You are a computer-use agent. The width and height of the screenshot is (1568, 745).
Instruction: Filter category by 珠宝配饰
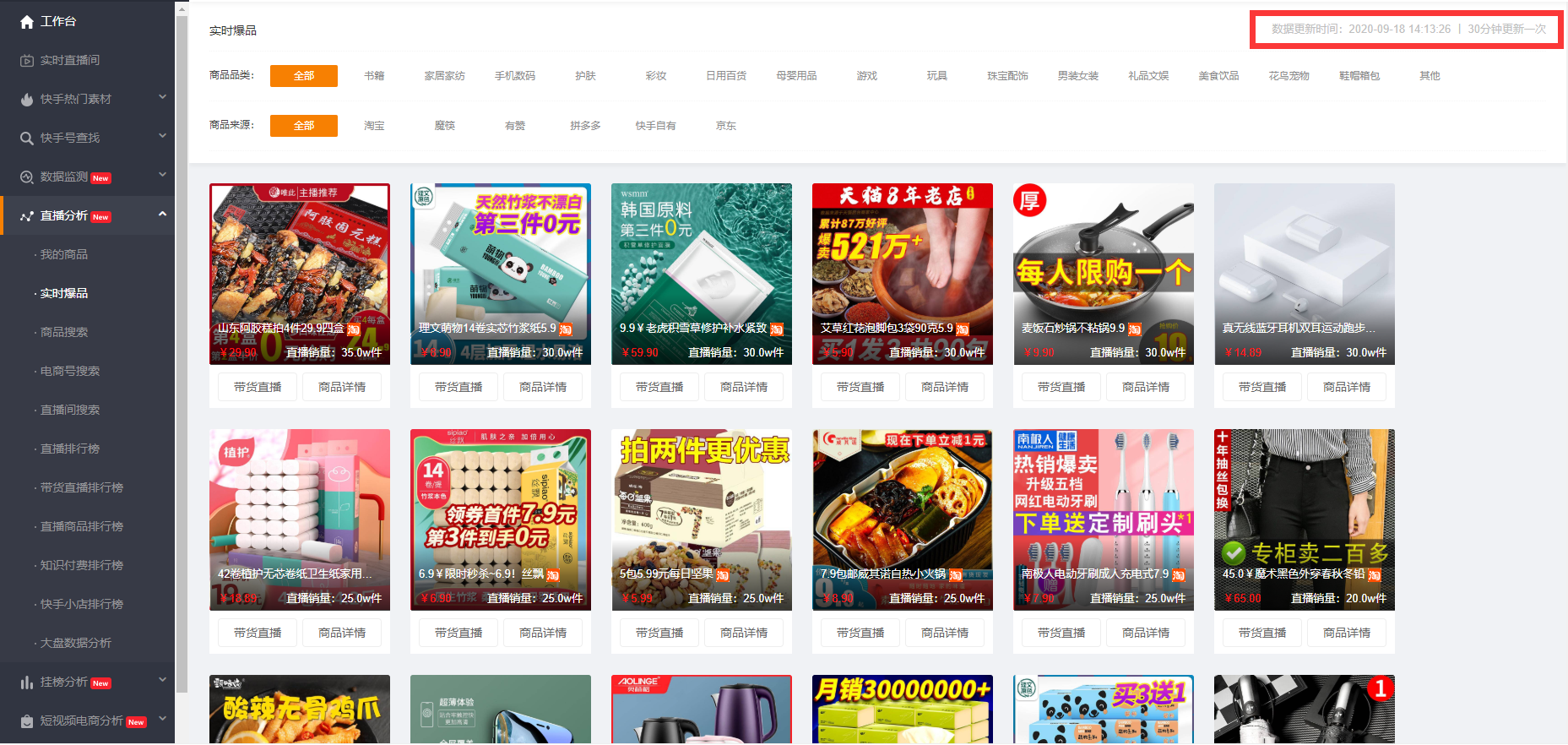coord(1007,76)
